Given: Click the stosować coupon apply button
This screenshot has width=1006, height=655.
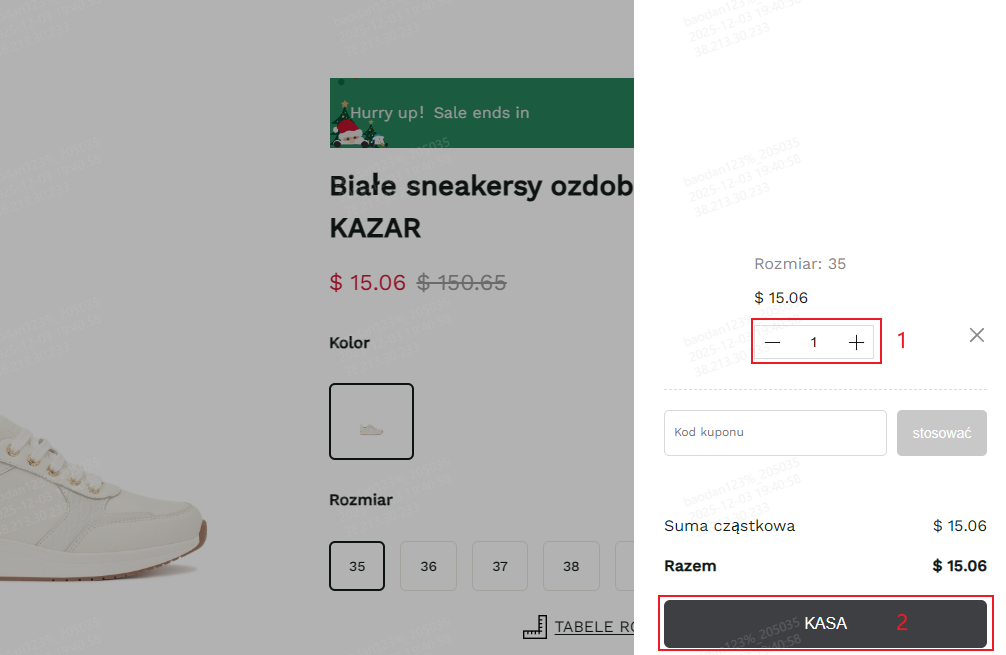Looking at the screenshot, I should pos(941,432).
